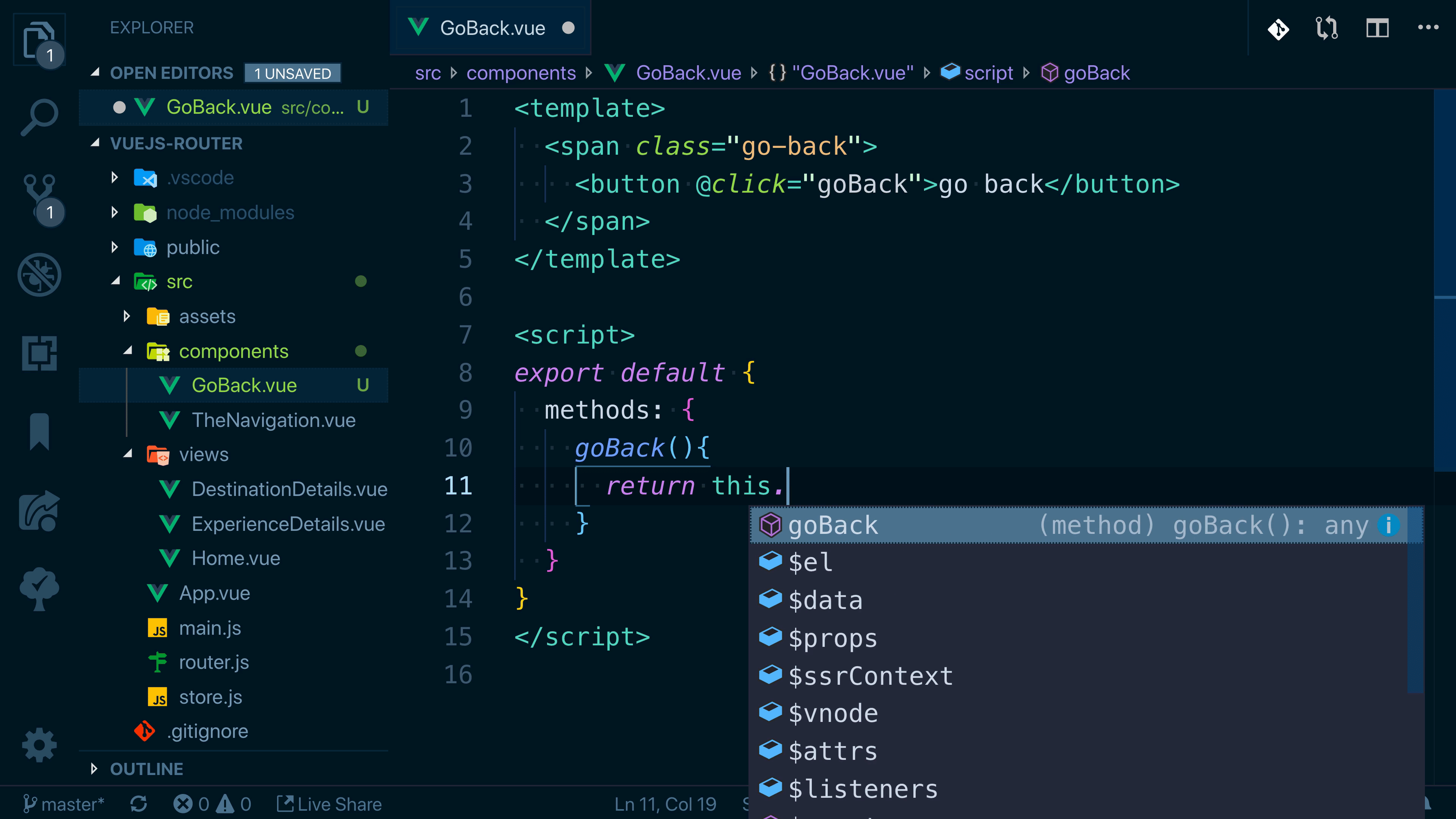The height and width of the screenshot is (819, 1456).
Task: Open ExperienceDetails.vue in the file tree
Action: [x=234, y=524]
